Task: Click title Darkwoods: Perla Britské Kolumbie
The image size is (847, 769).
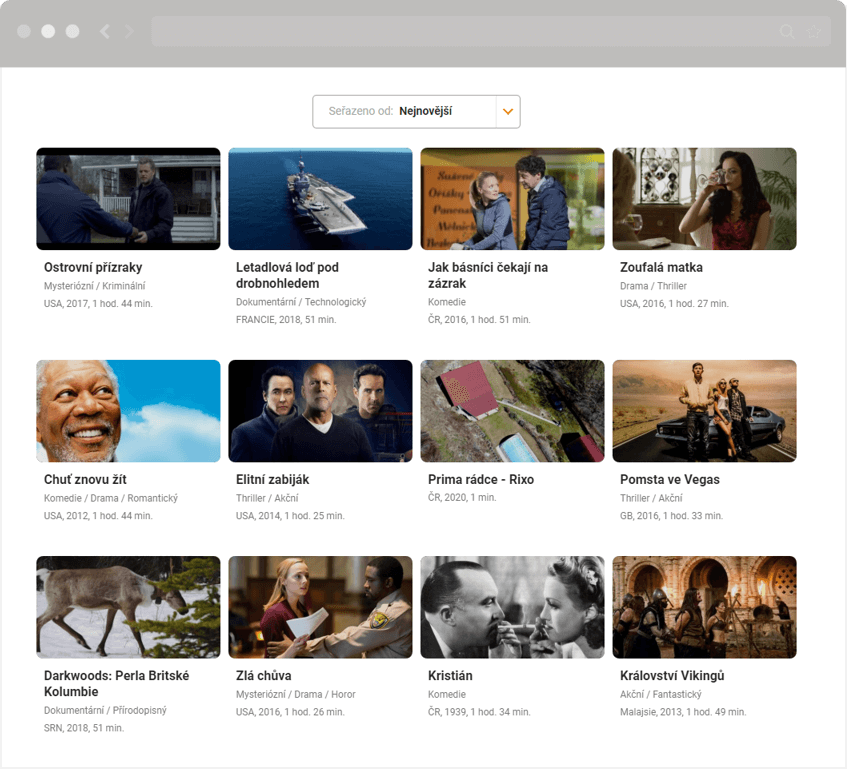Action: coord(117,684)
